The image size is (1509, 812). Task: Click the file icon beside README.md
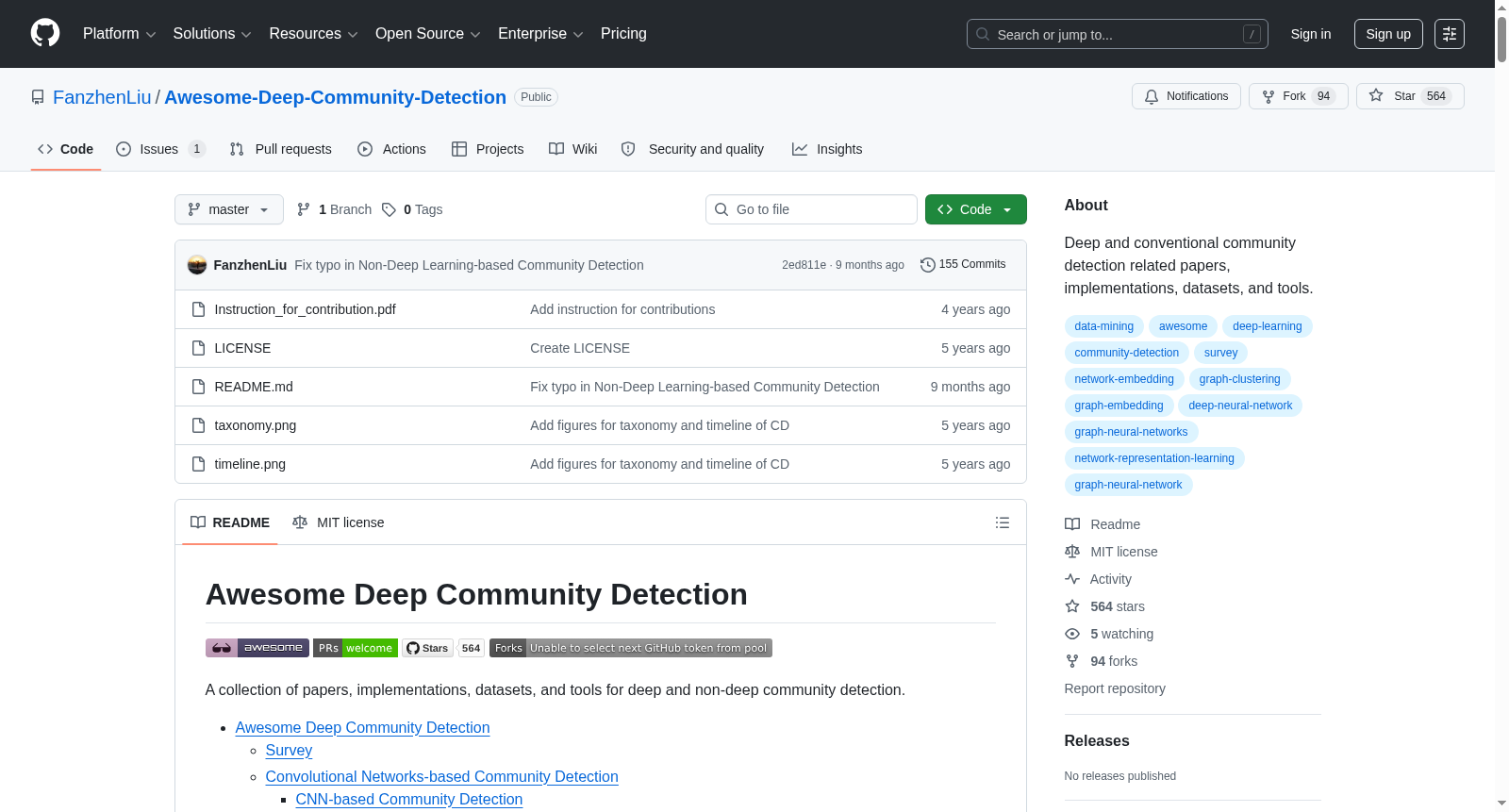(198, 387)
